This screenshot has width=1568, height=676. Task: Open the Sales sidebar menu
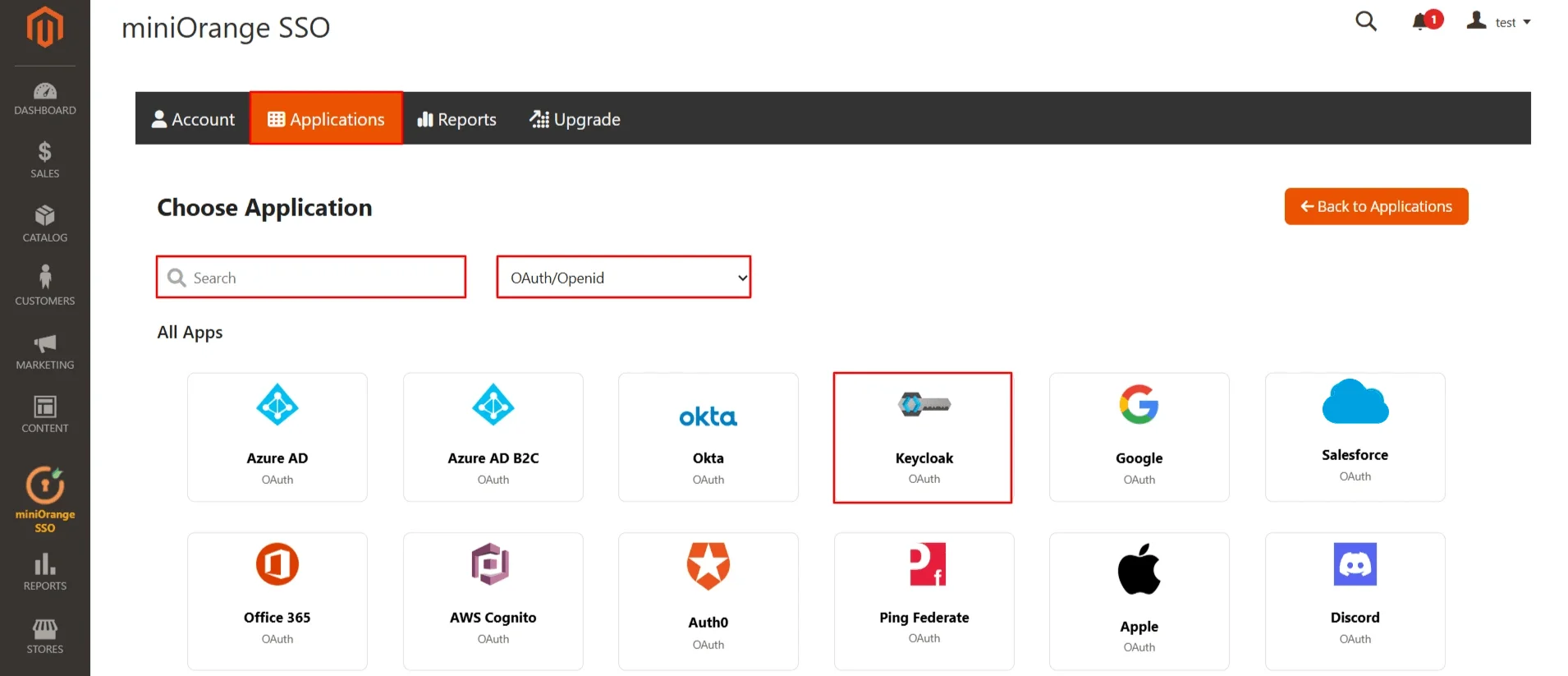click(x=45, y=160)
